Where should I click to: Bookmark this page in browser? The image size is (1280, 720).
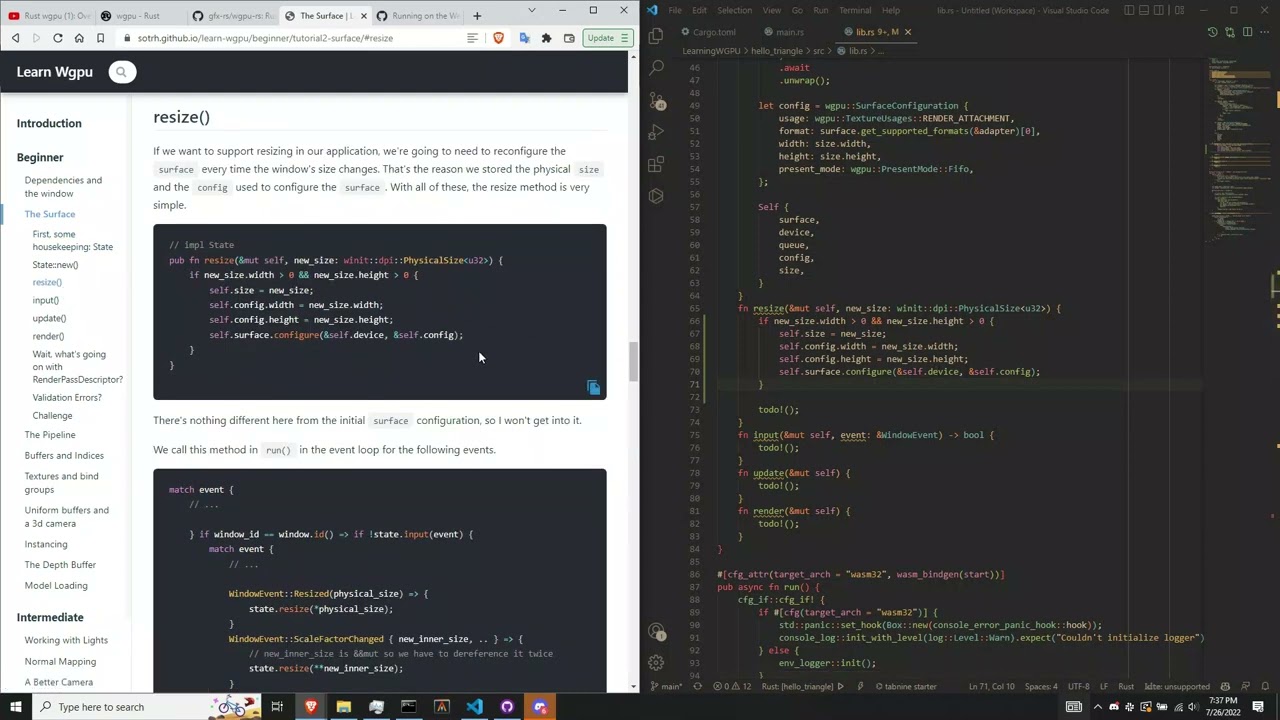pos(100,38)
